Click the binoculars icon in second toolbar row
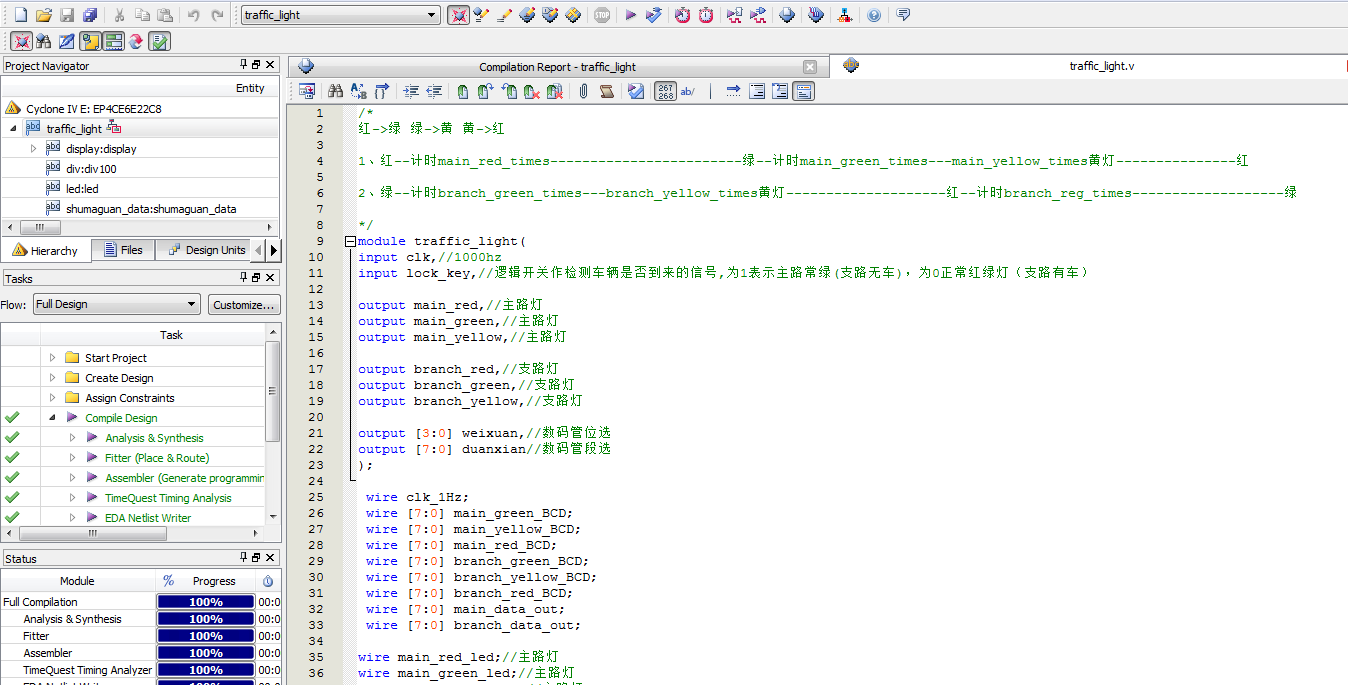The height and width of the screenshot is (685, 1348). click(43, 41)
